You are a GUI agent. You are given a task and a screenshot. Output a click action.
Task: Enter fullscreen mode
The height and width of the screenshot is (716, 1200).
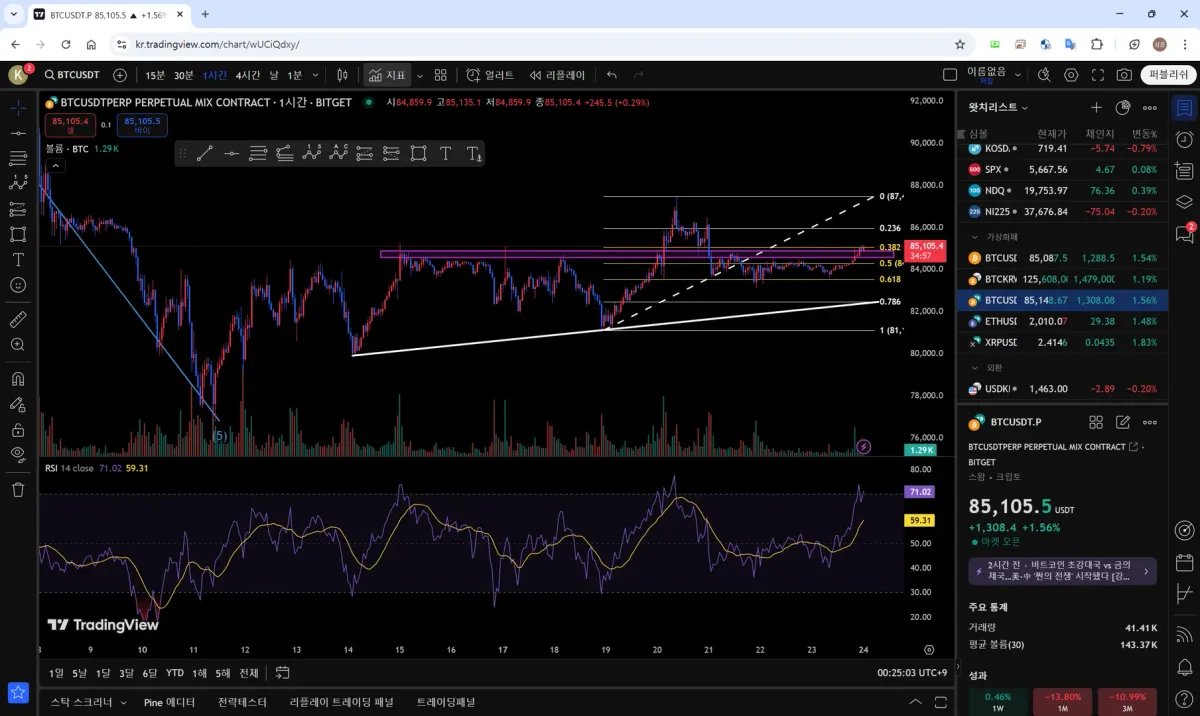tap(1098, 75)
